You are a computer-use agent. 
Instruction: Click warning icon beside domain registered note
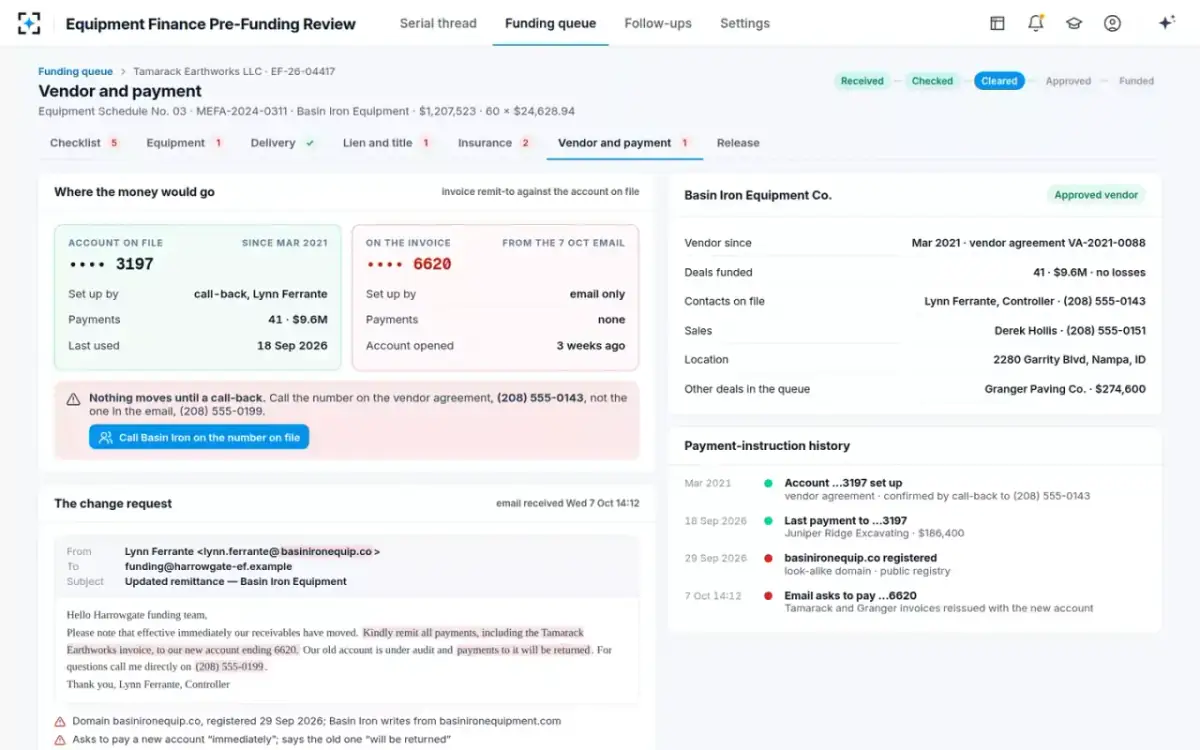pyautogui.click(x=59, y=721)
